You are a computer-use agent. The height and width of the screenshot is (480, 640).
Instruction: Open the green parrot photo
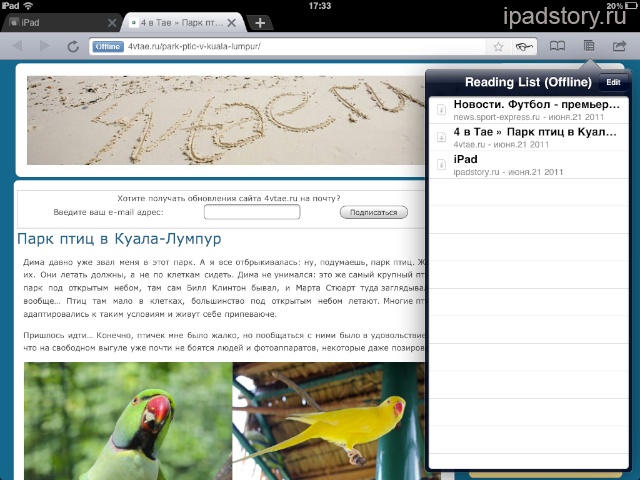click(128, 421)
